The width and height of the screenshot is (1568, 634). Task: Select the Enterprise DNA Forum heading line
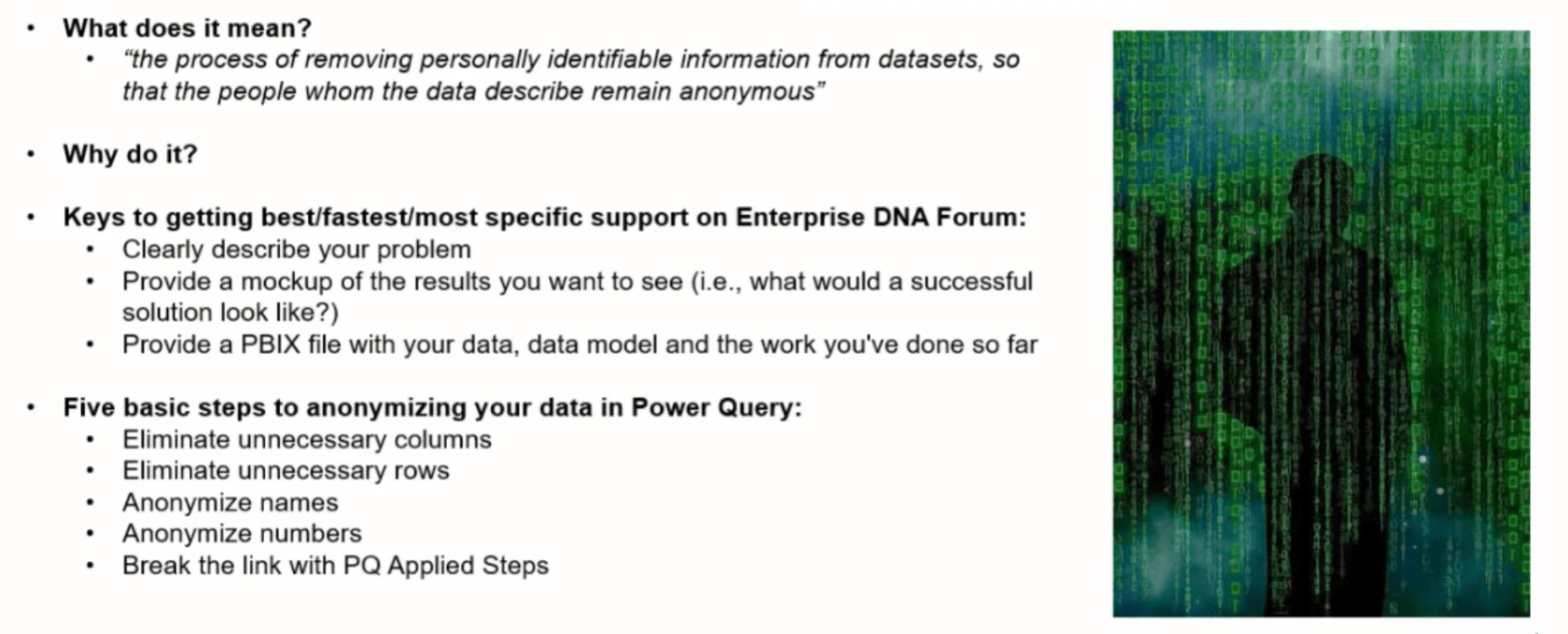545,218
